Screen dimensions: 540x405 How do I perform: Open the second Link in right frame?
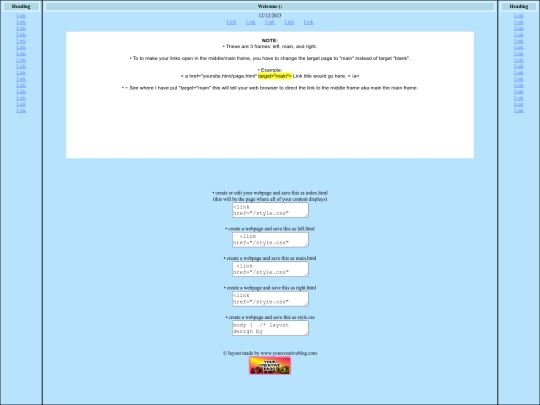click(519, 22)
